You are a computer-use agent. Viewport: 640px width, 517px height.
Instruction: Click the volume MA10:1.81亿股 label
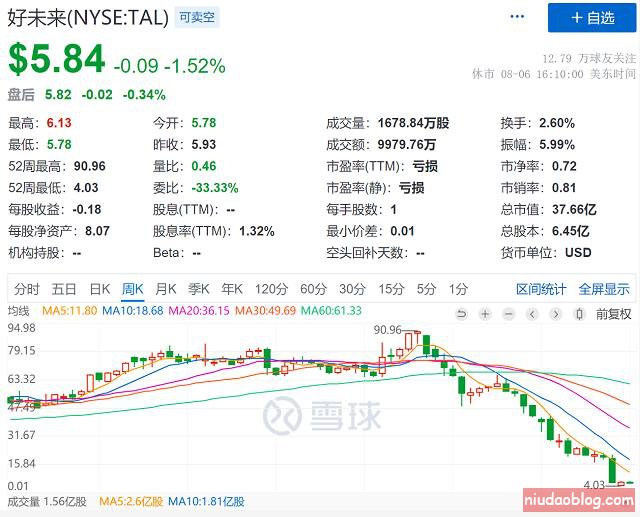pyautogui.click(x=206, y=501)
